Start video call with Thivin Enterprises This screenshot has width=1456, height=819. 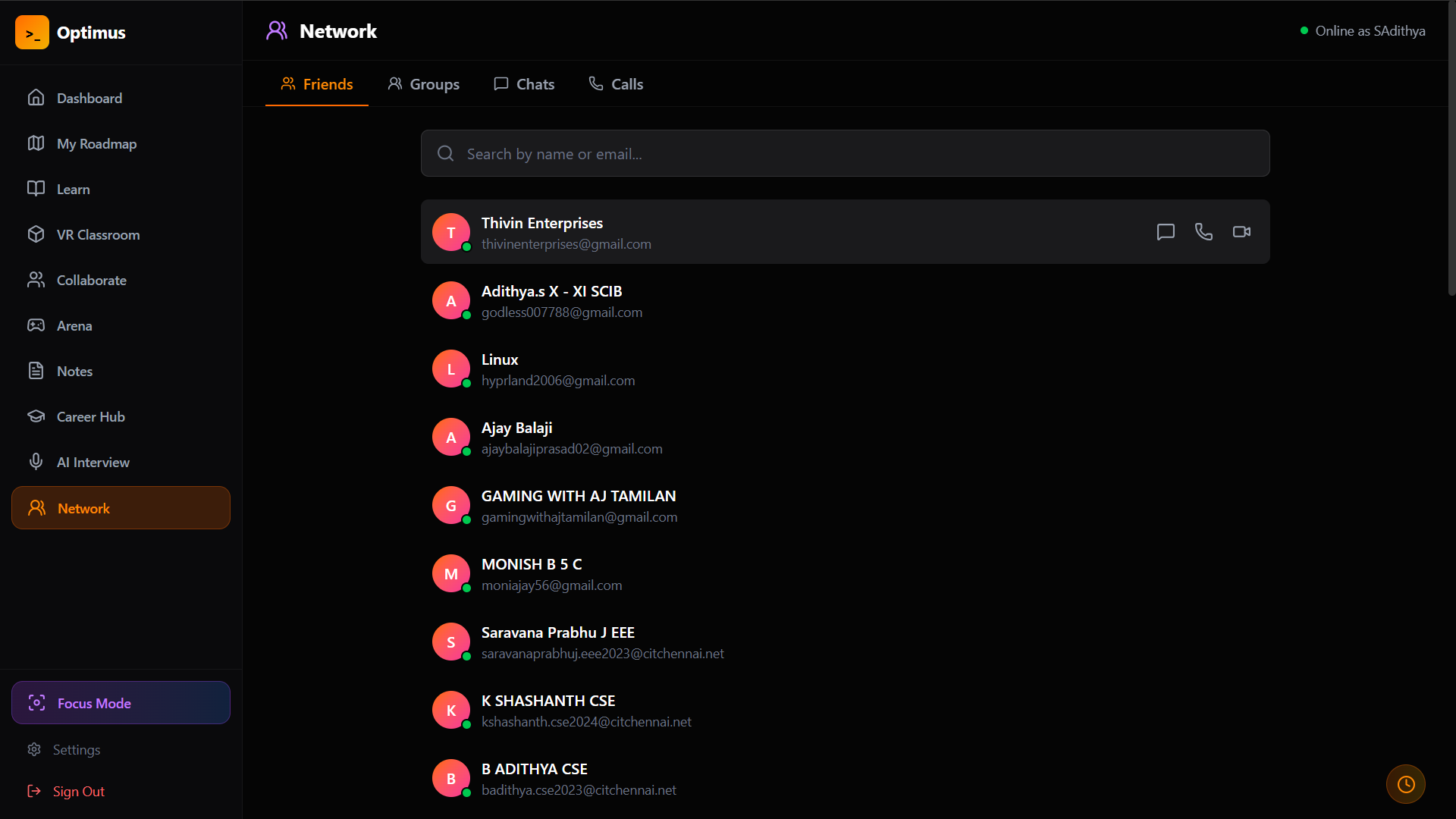[x=1241, y=232]
